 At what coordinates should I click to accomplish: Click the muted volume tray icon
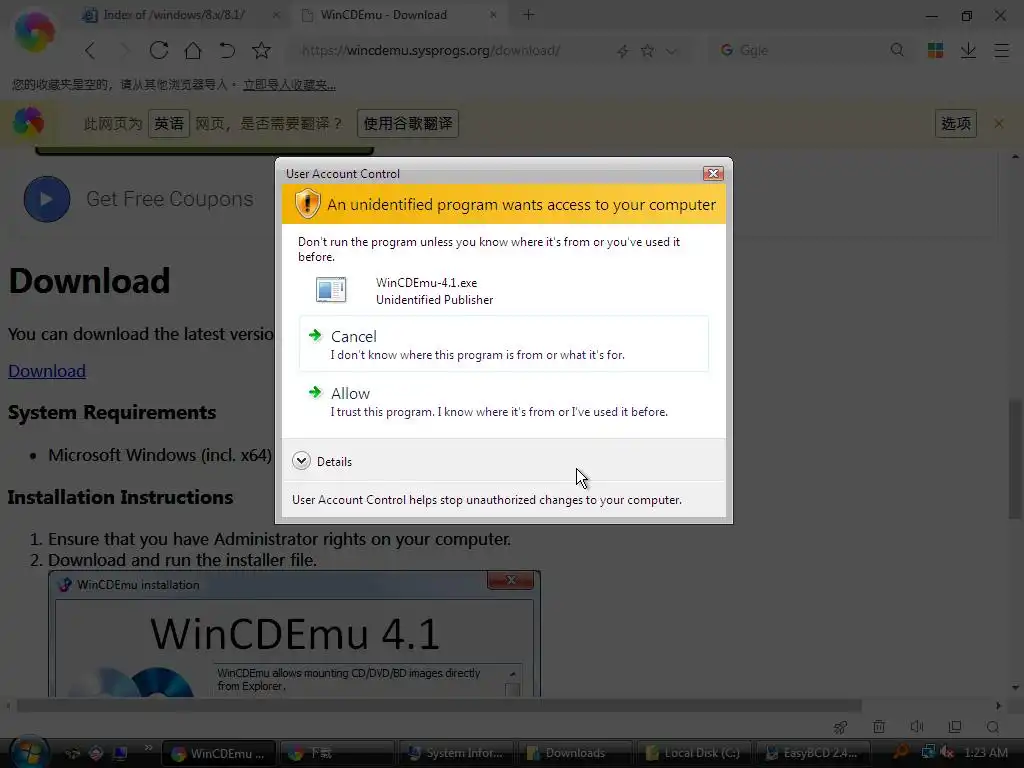click(946, 753)
